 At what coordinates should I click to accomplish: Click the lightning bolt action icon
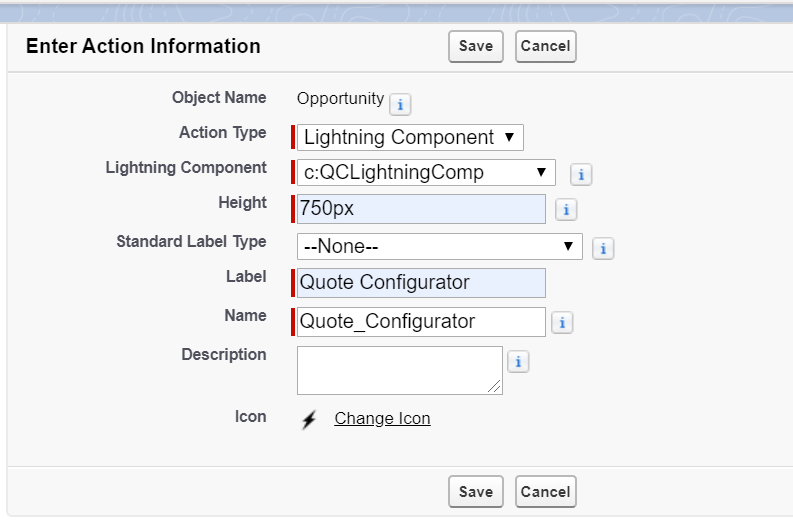(x=309, y=419)
